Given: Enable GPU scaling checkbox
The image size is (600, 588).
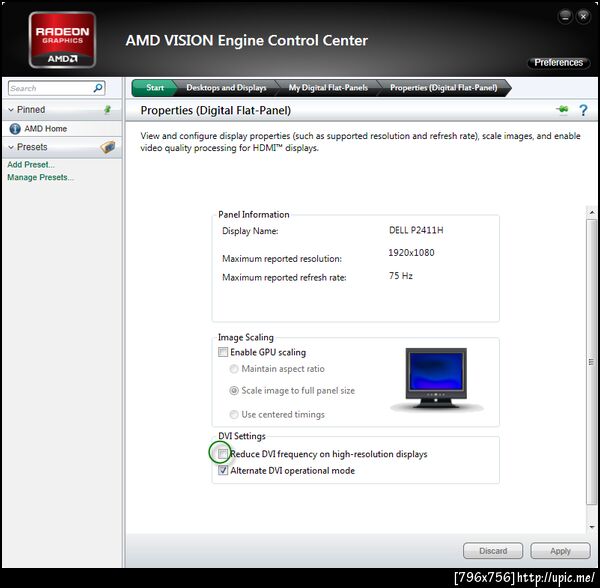Looking at the screenshot, I should [223, 352].
